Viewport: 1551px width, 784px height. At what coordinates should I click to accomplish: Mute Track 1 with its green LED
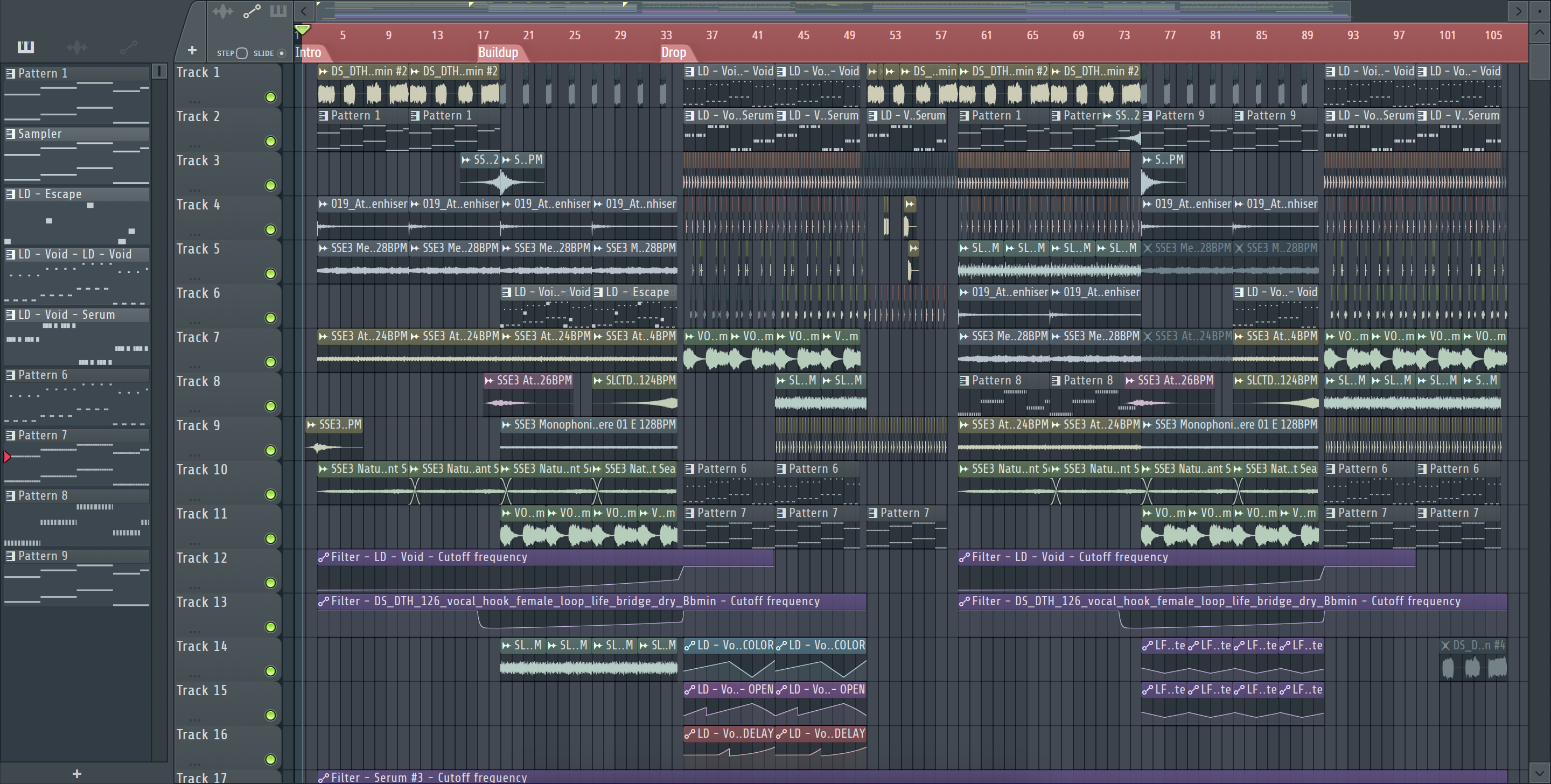[270, 97]
